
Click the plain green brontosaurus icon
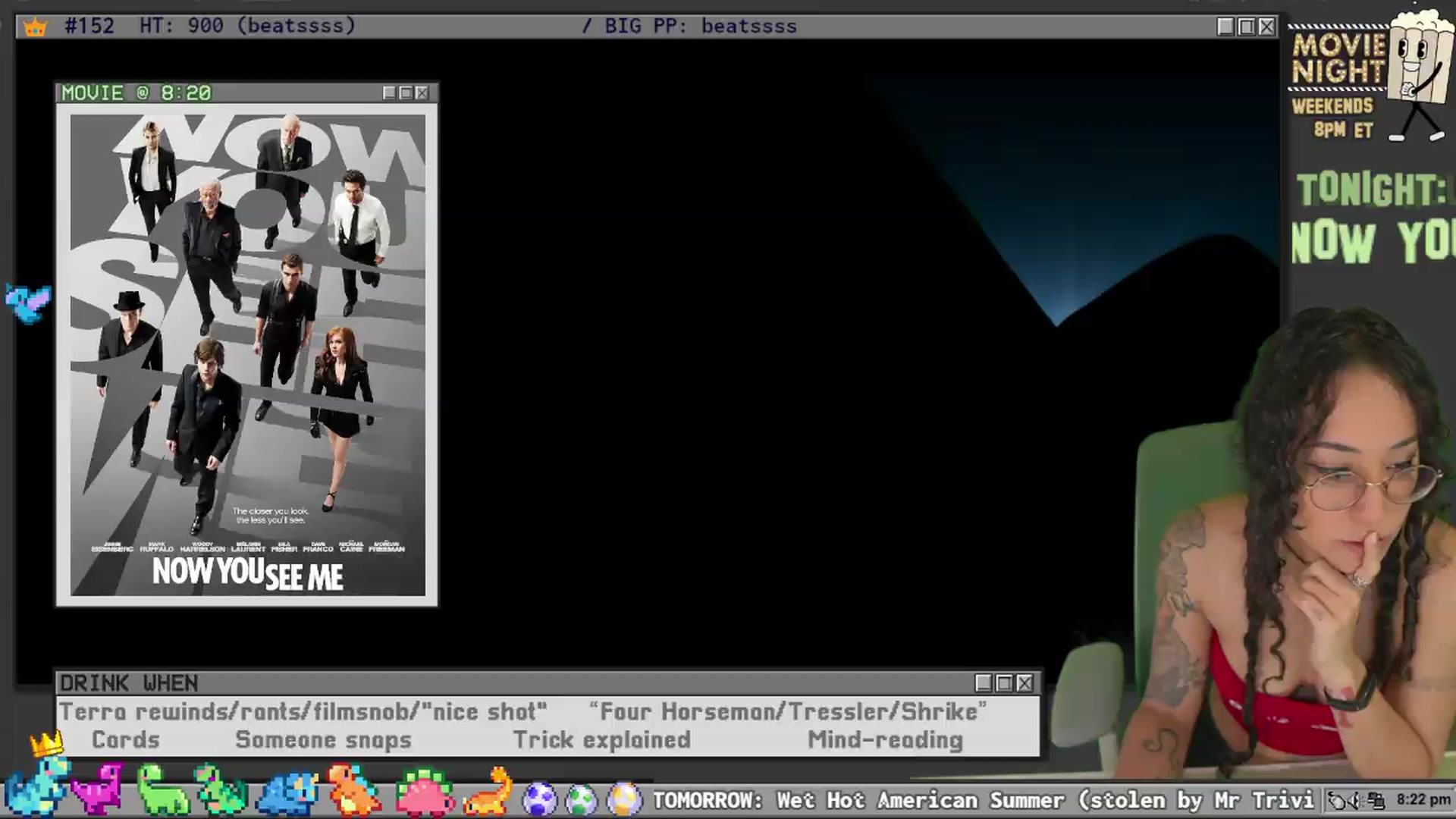[x=162, y=789]
